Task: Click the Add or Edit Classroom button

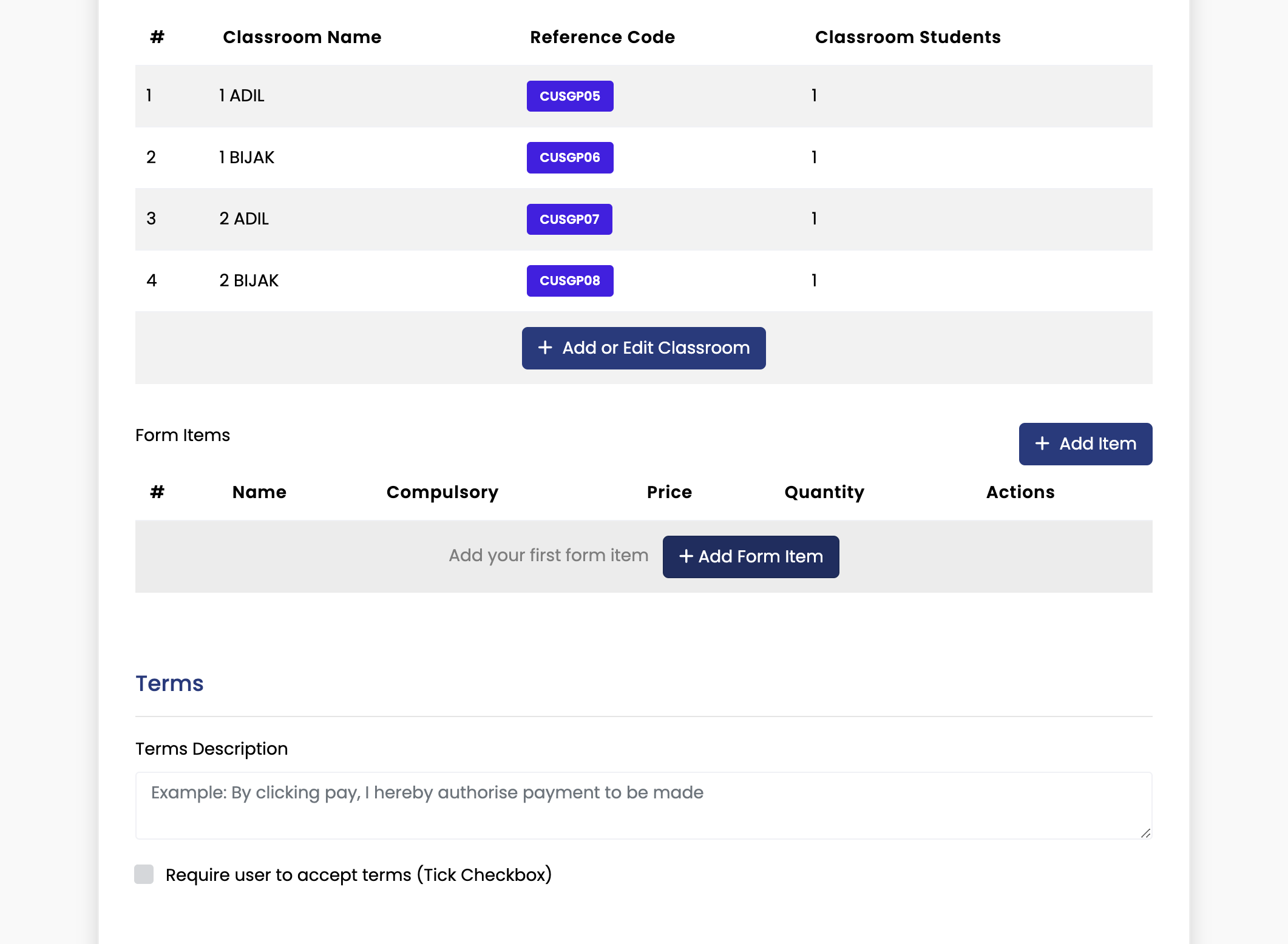Action: 643,348
